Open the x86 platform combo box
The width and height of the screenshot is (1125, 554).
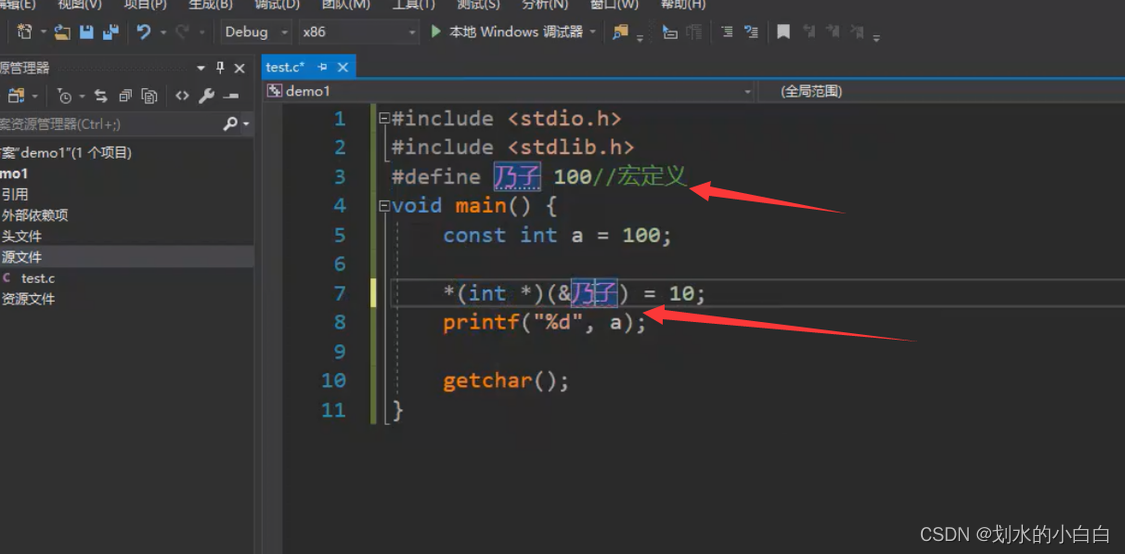coord(359,32)
